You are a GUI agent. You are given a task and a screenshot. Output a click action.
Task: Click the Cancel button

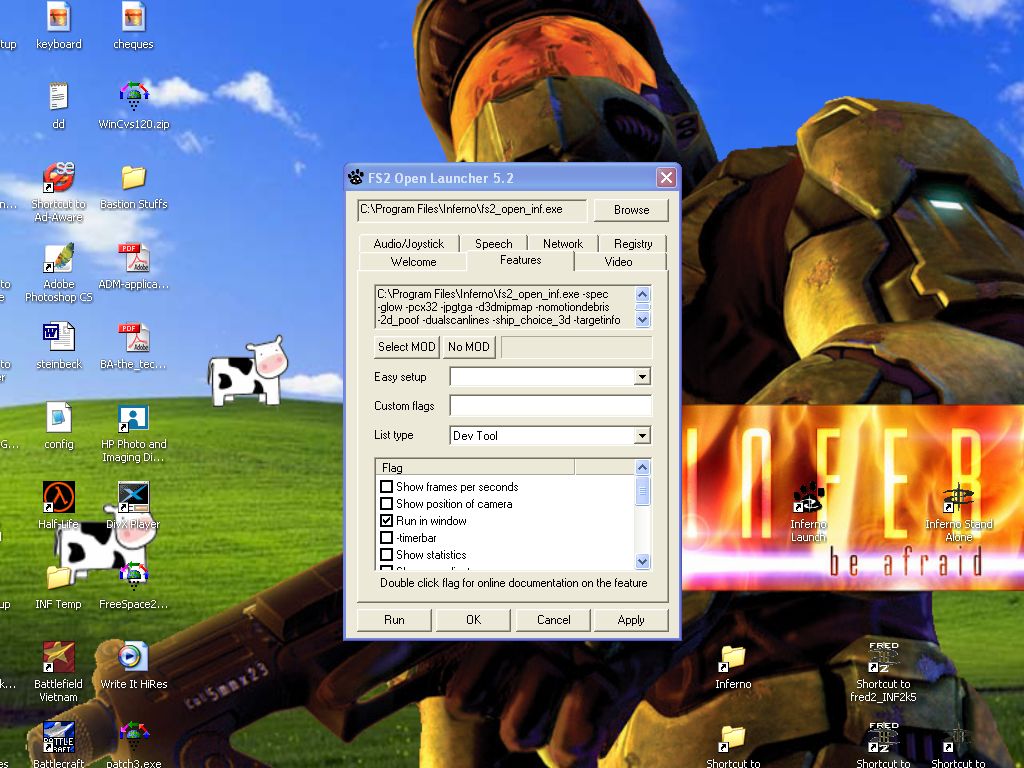(553, 620)
